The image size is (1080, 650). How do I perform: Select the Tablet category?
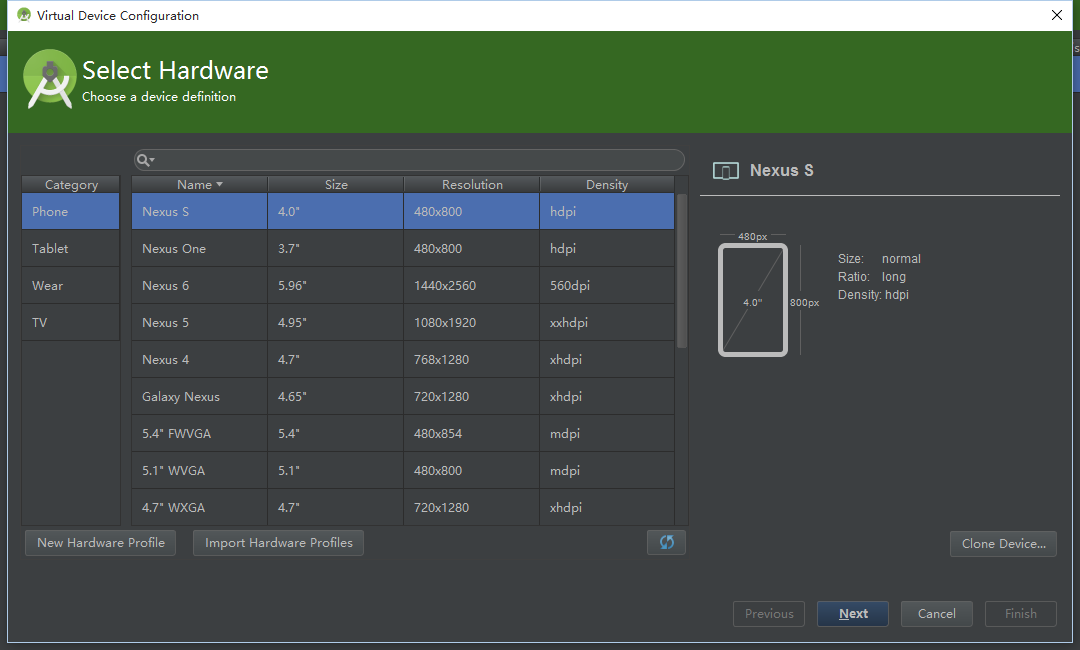[70, 248]
